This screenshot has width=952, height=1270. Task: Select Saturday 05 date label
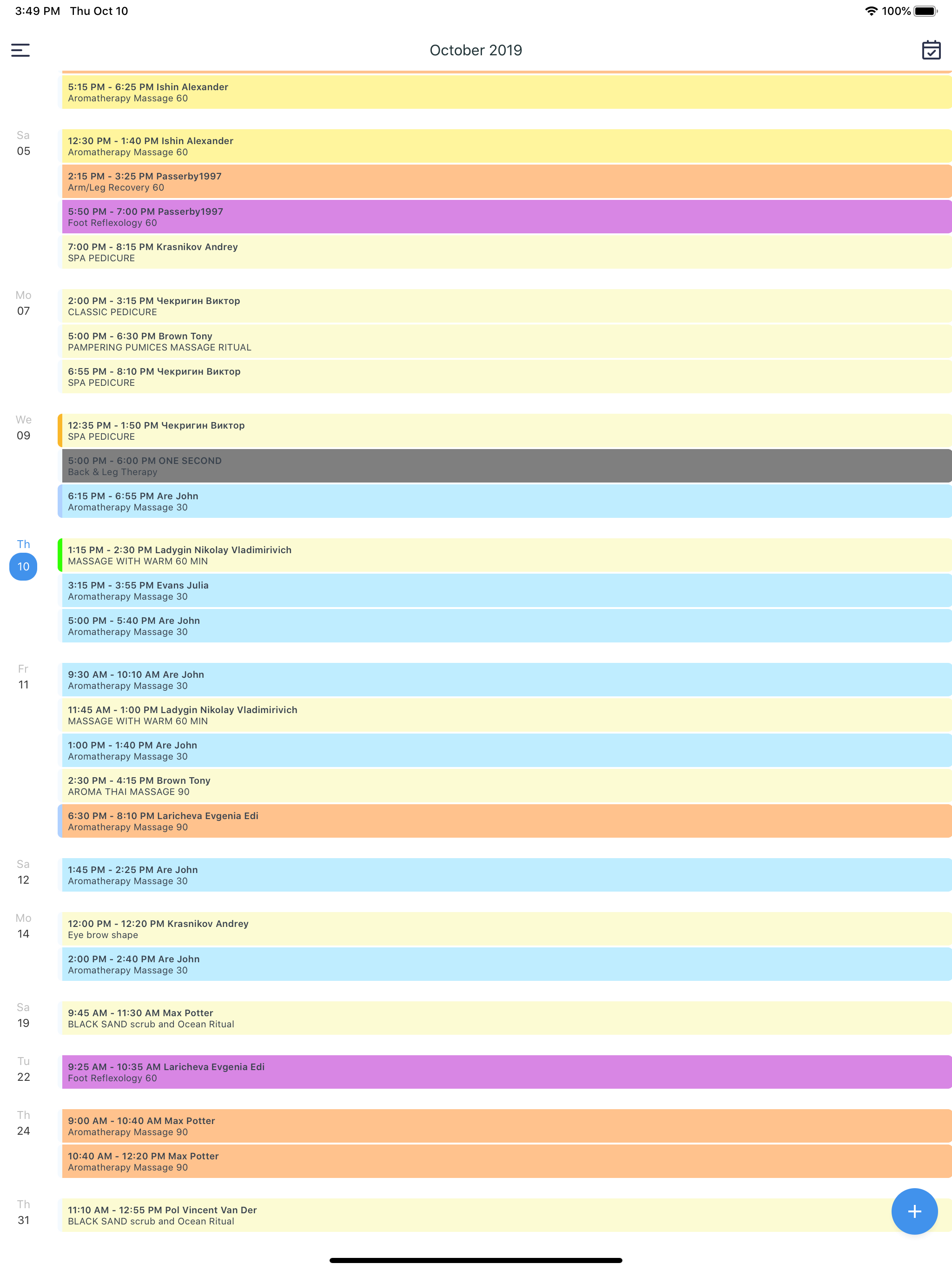[x=23, y=144]
